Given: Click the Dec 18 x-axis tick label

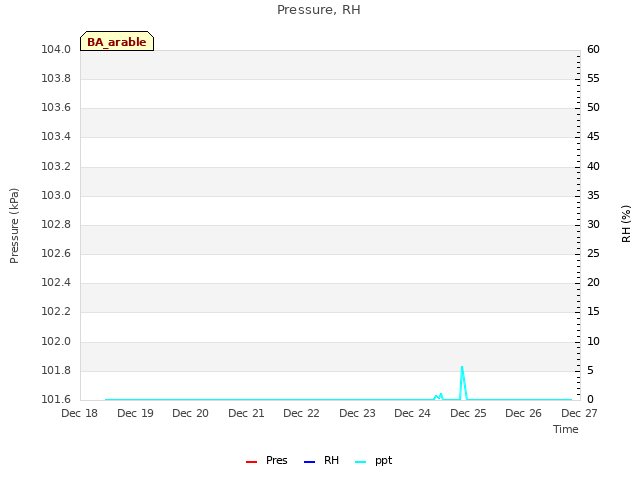Looking at the screenshot, I should click(80, 413).
